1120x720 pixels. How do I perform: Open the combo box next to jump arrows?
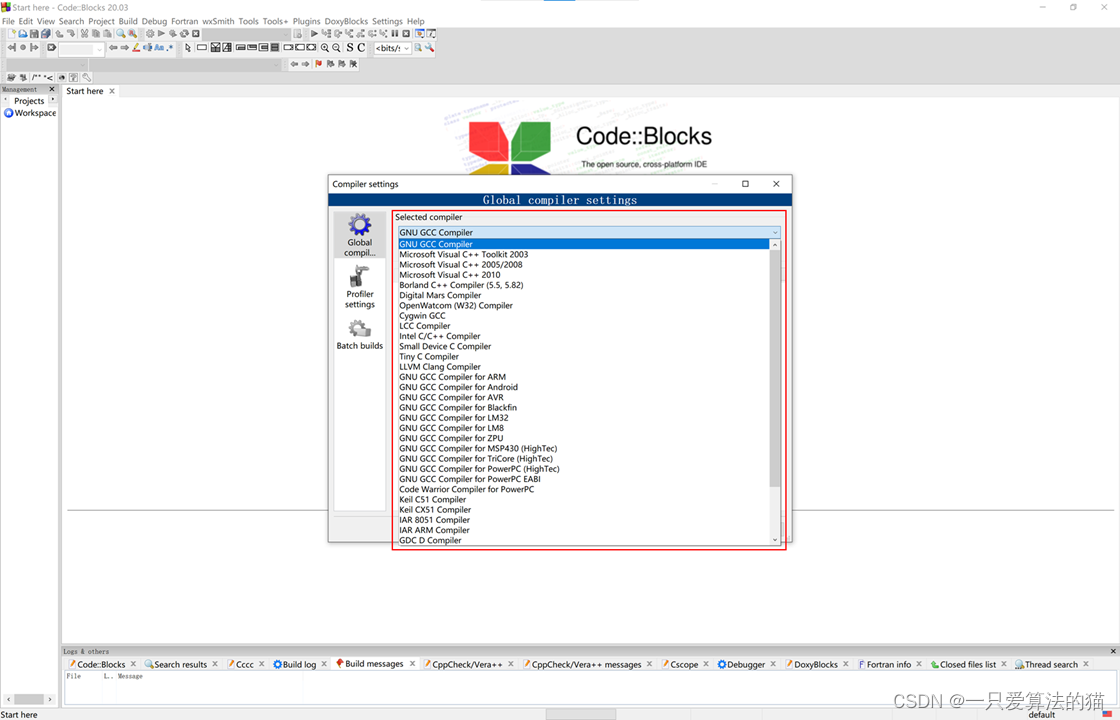(81, 49)
